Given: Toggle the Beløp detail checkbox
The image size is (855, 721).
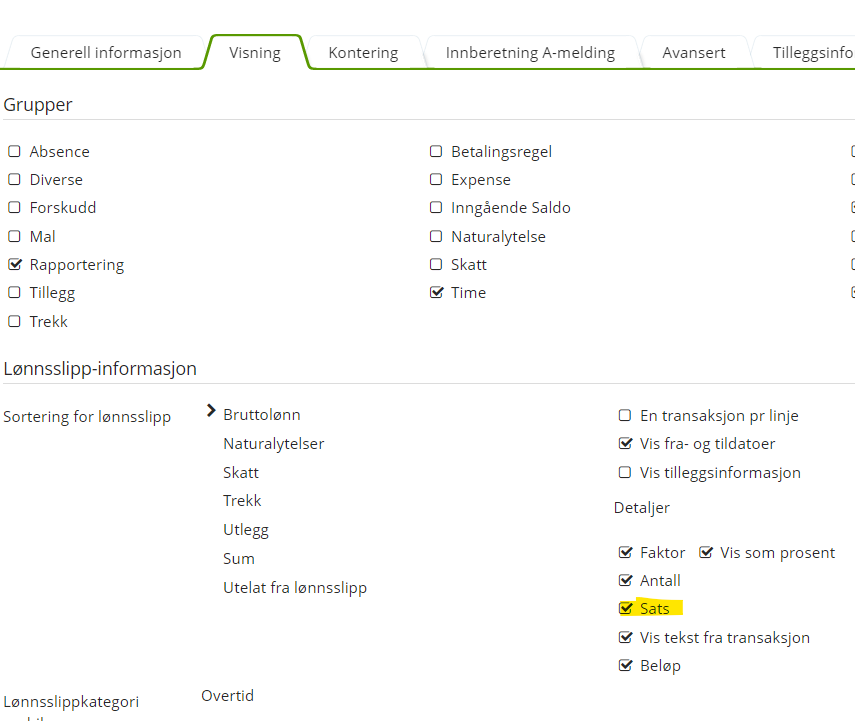Looking at the screenshot, I should [626, 666].
